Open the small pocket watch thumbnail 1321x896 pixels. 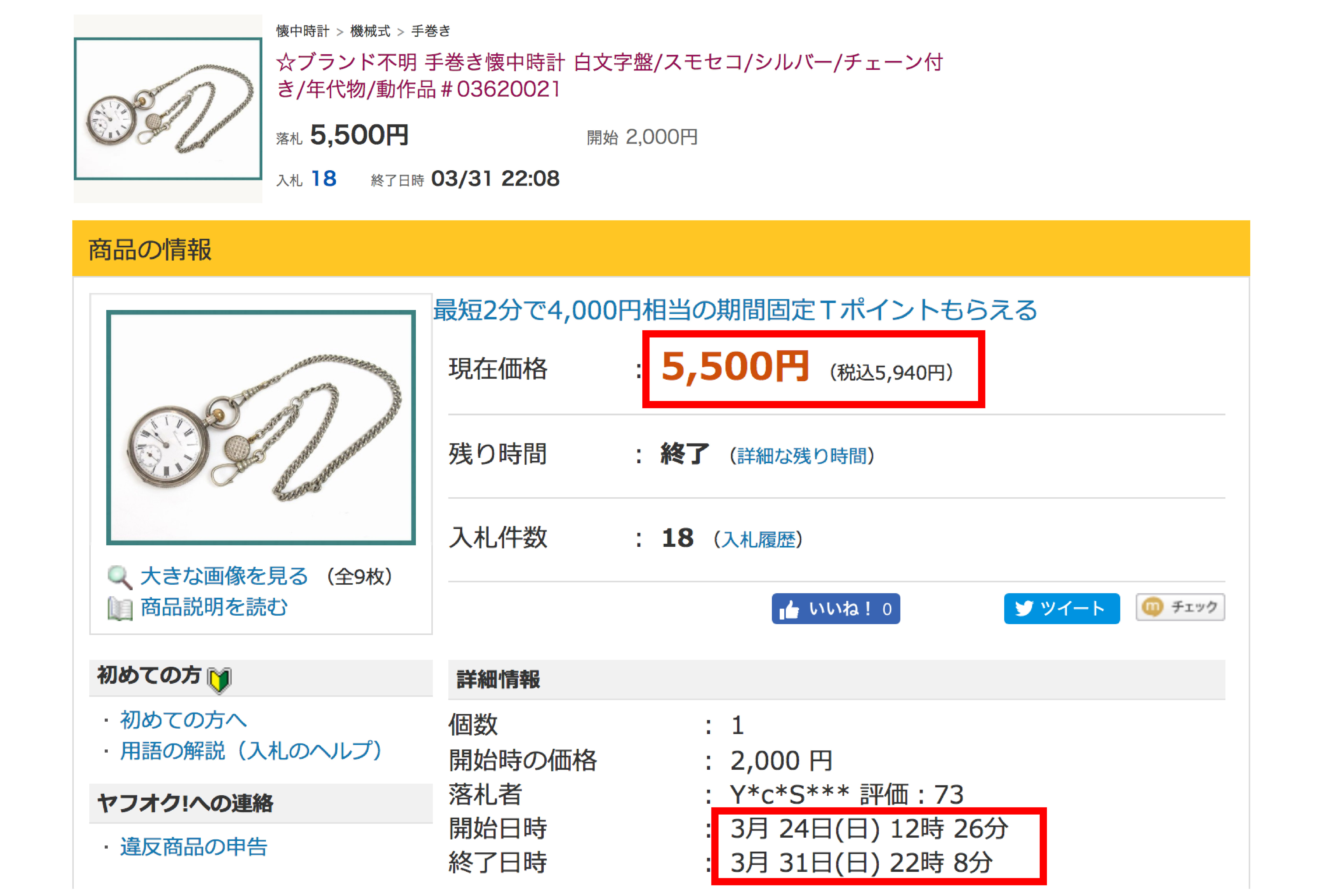click(x=168, y=109)
